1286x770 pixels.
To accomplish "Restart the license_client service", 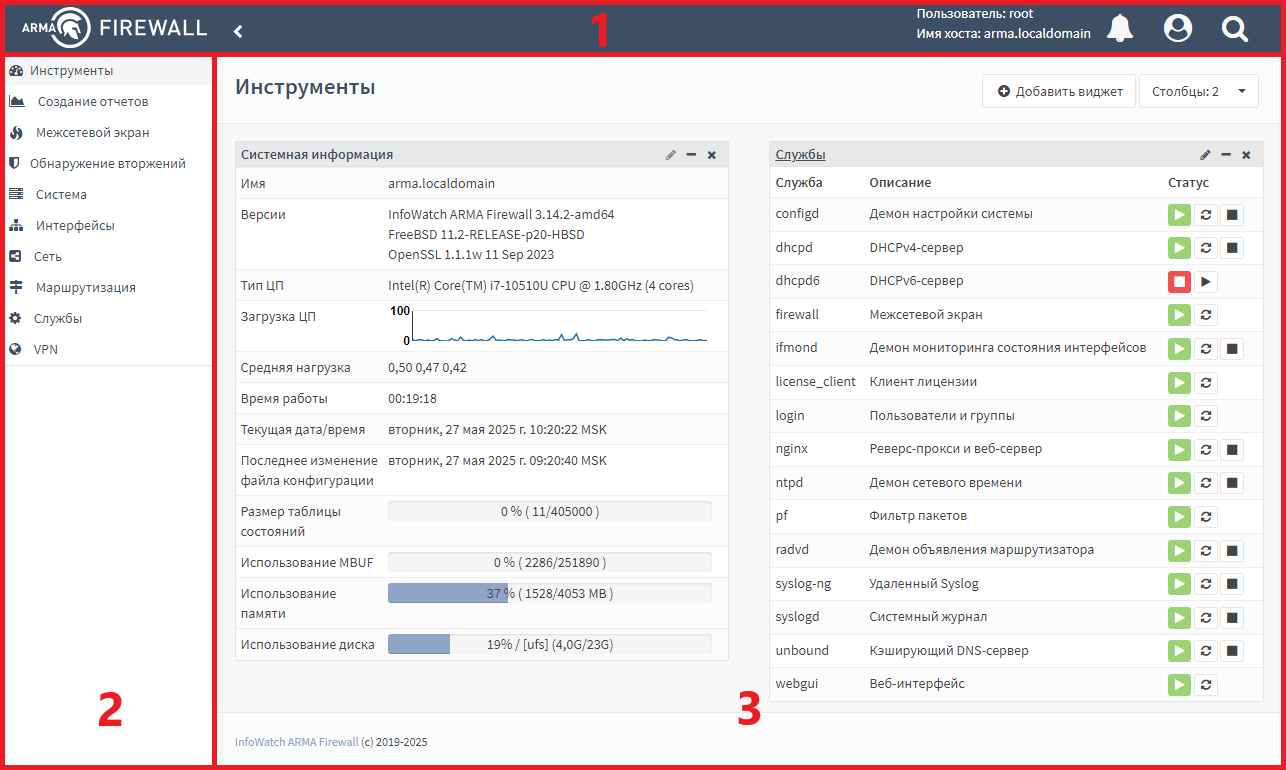I will click(1206, 382).
